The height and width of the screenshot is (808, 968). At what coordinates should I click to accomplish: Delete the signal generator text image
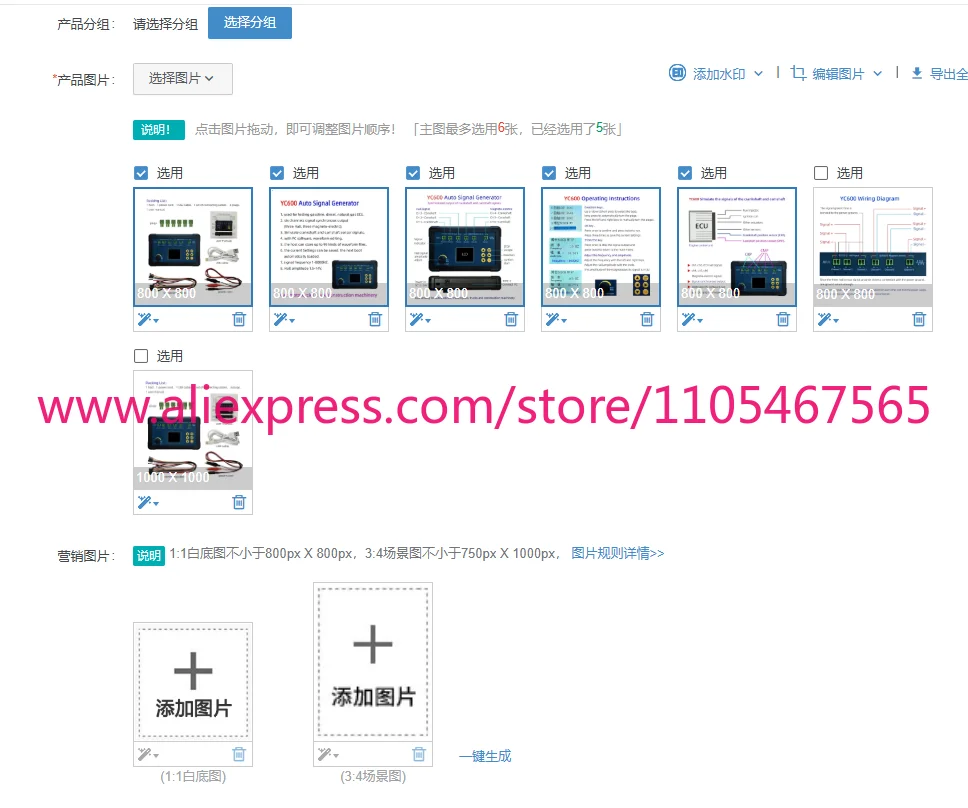(x=375, y=319)
